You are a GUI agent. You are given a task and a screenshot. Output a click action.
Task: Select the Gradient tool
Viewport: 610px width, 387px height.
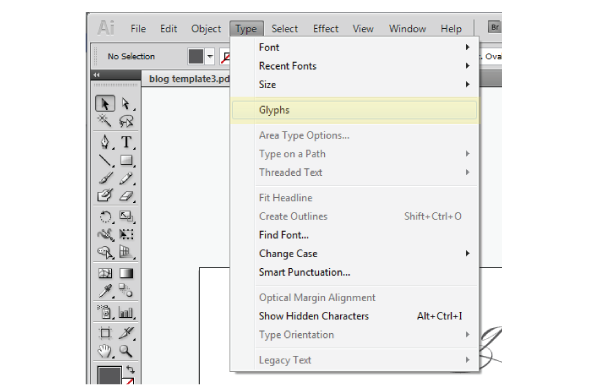pyautogui.click(x=126, y=273)
